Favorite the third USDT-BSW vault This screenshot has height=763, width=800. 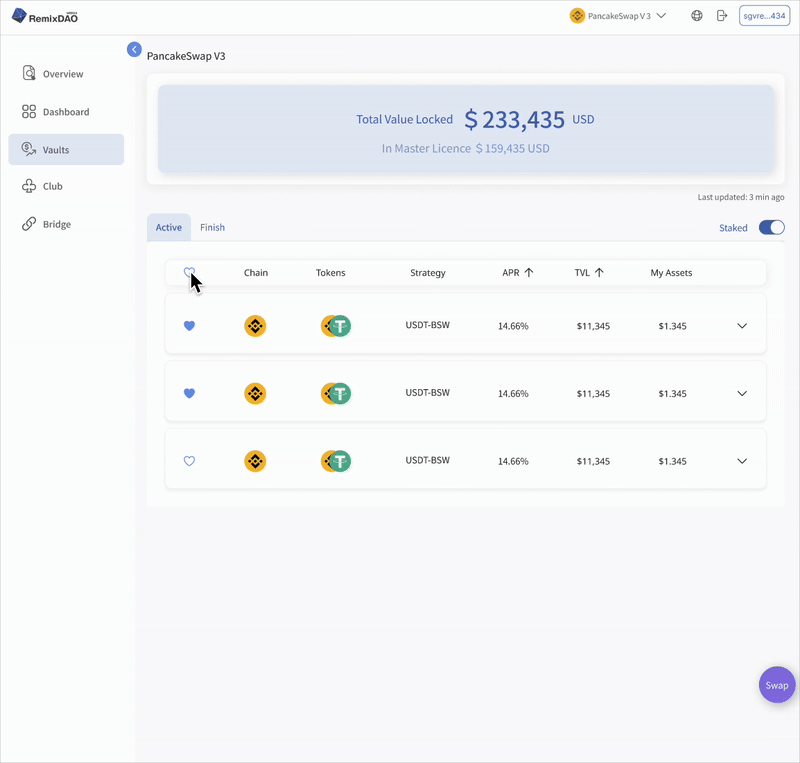pyautogui.click(x=189, y=461)
